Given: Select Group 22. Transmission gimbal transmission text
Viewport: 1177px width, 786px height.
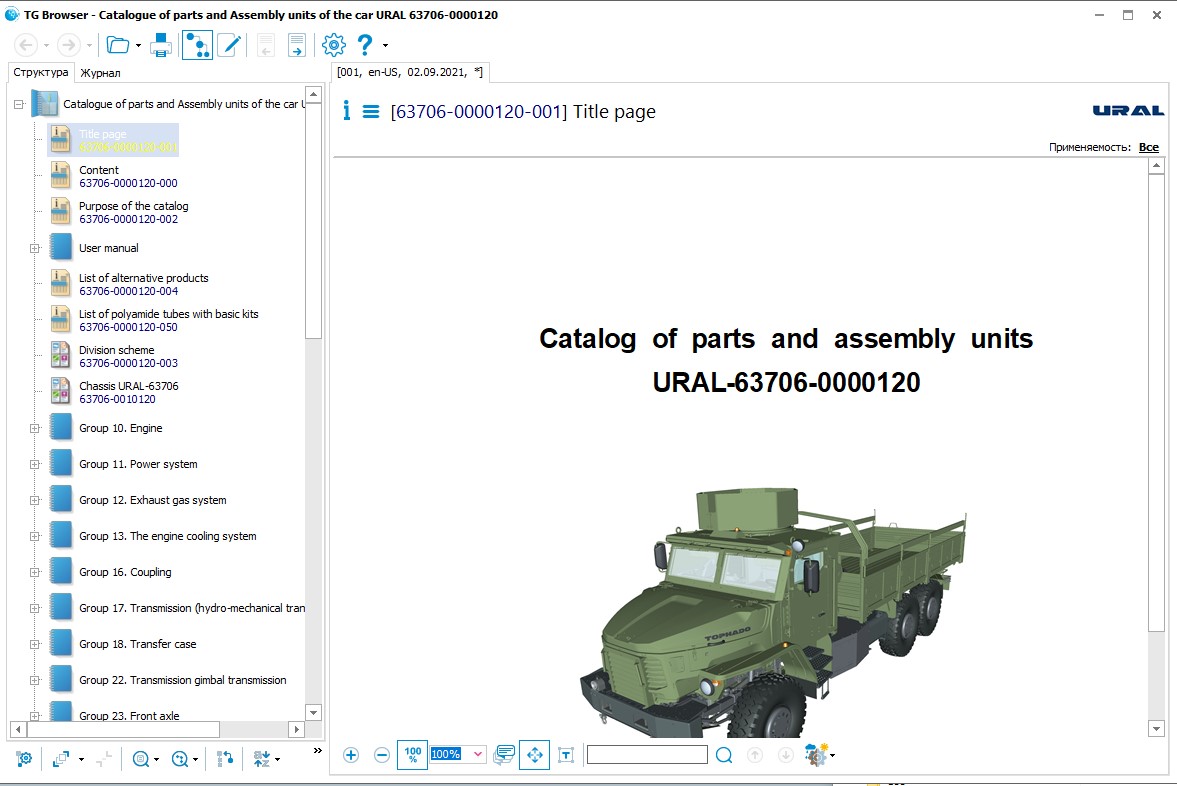Looking at the screenshot, I should pos(182,680).
